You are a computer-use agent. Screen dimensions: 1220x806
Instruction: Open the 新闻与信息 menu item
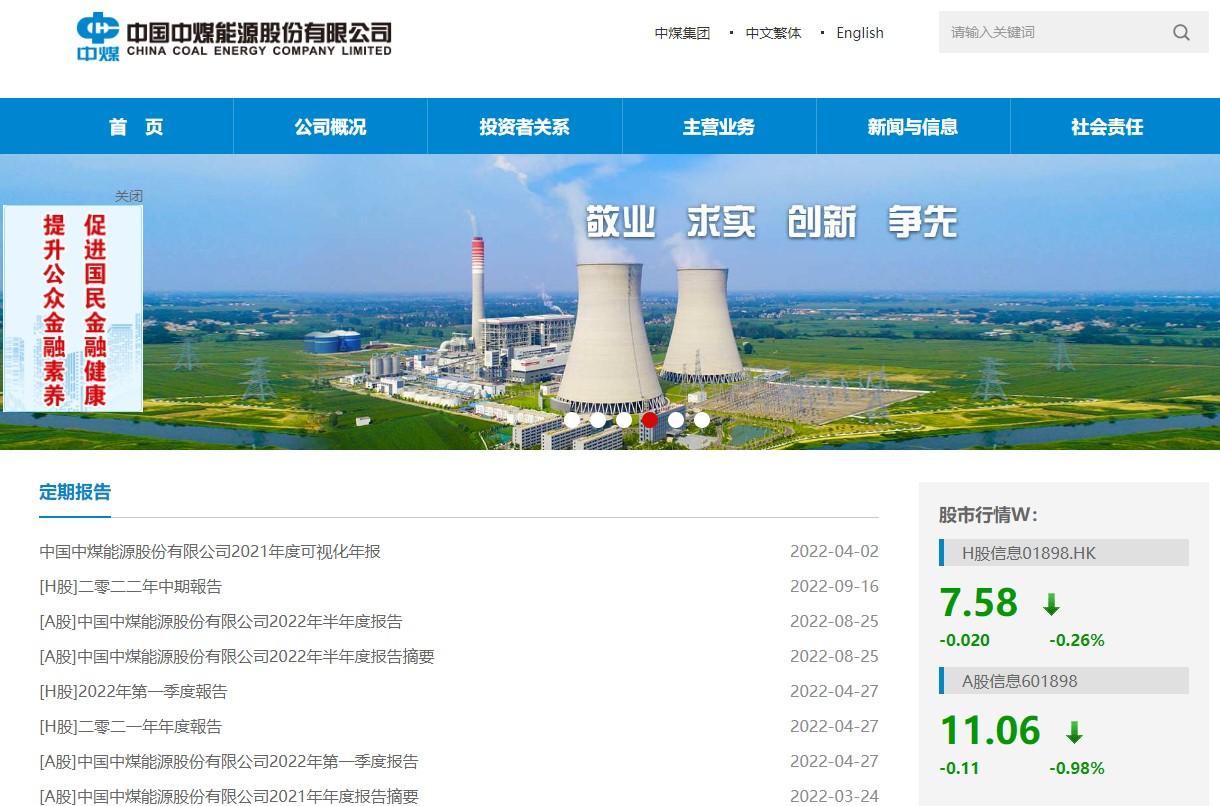click(913, 127)
